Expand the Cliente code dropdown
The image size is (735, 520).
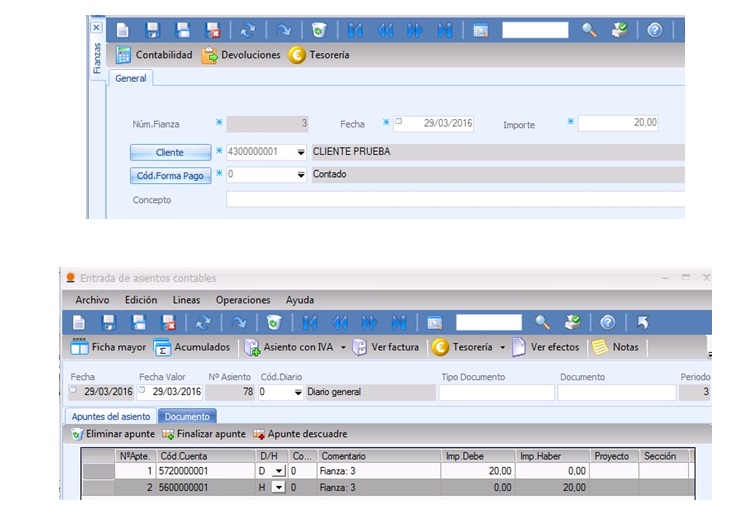click(301, 152)
